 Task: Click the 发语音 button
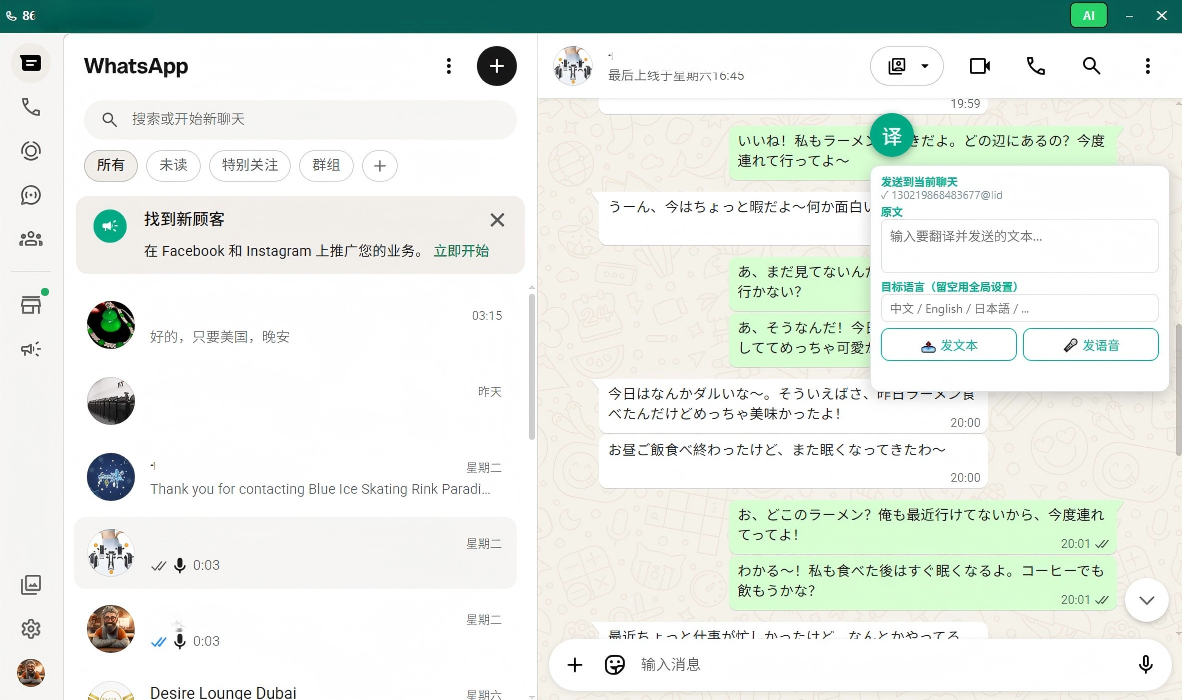1091,345
